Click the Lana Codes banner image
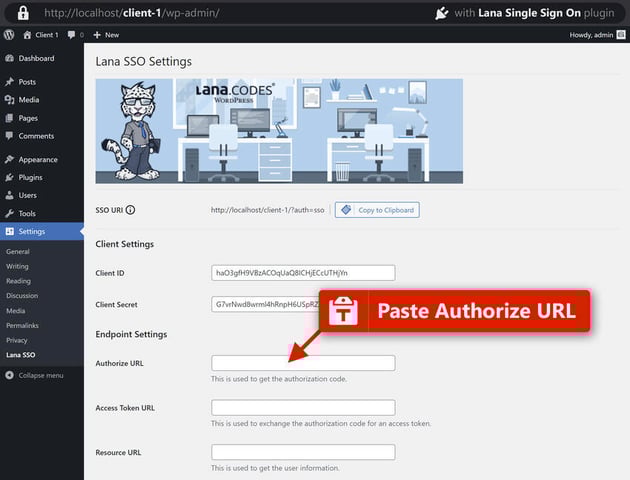The image size is (630, 480). click(x=279, y=131)
